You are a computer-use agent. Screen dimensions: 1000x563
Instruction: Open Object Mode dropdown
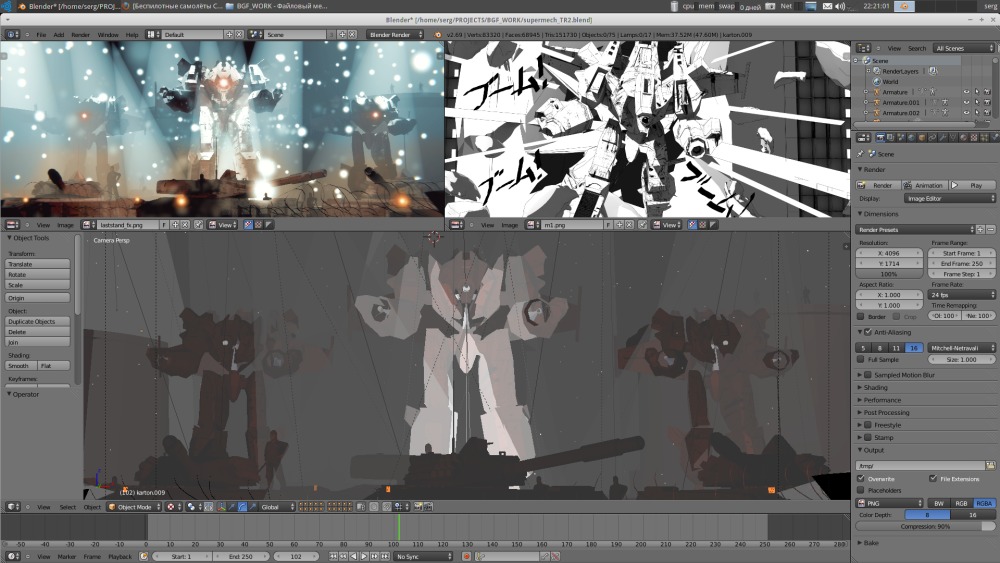[x=134, y=507]
